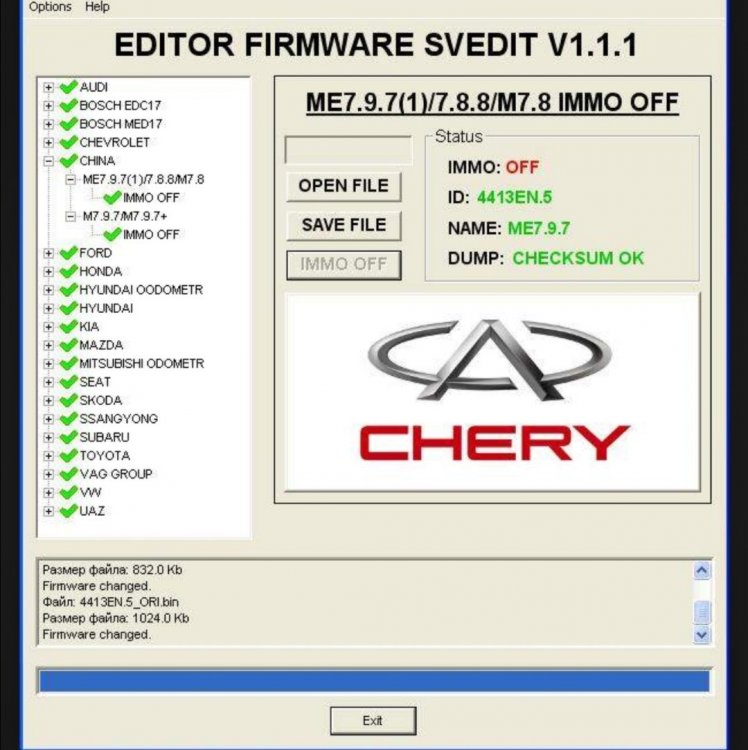The width and height of the screenshot is (748, 750).
Task: Select the MITSUBISHI ODOMETR label
Action: pyautogui.click(x=142, y=364)
